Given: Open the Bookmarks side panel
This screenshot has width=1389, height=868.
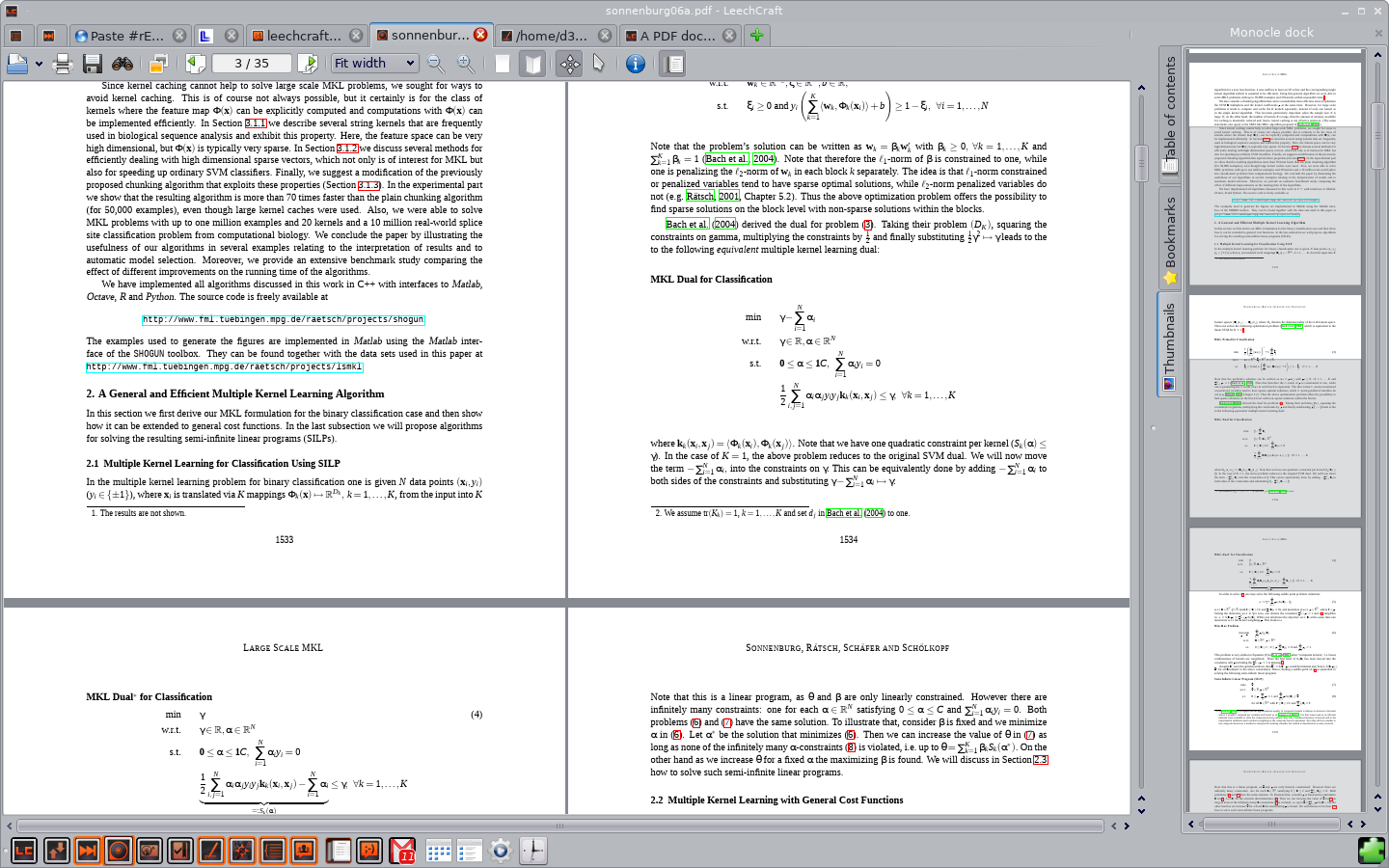Looking at the screenshot, I should (1169, 239).
